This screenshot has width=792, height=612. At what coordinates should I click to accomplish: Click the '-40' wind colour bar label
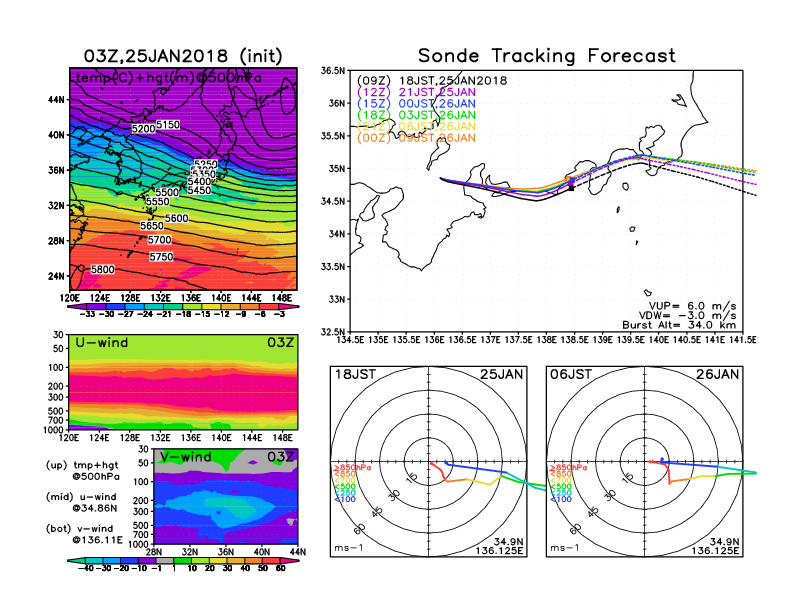click(85, 569)
